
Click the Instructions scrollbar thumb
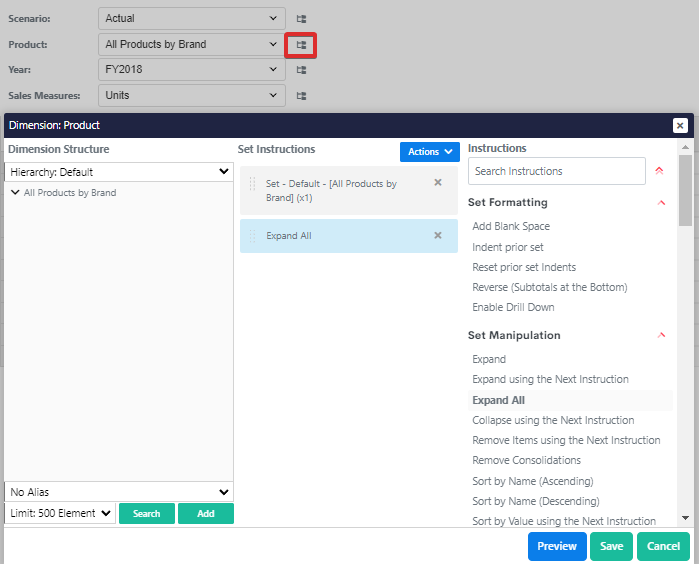pos(685,191)
